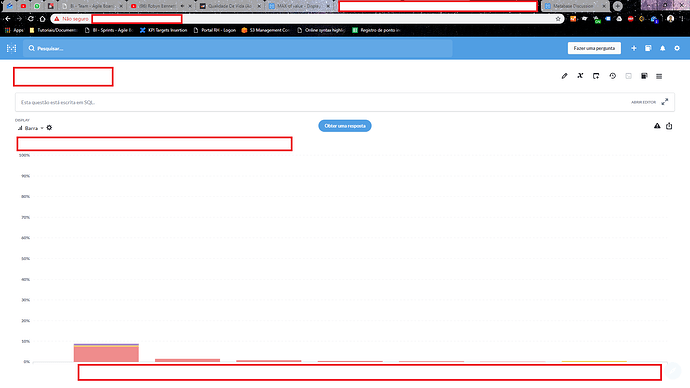
Task: Open the notifications bell icon
Action: point(663,48)
